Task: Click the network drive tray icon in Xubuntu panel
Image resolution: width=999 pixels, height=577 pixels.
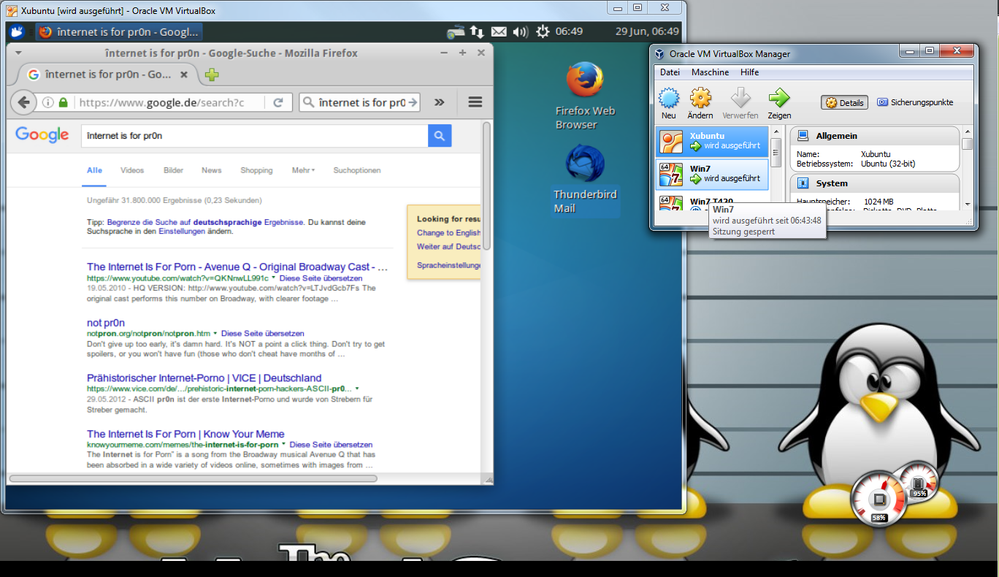Action: [456, 31]
